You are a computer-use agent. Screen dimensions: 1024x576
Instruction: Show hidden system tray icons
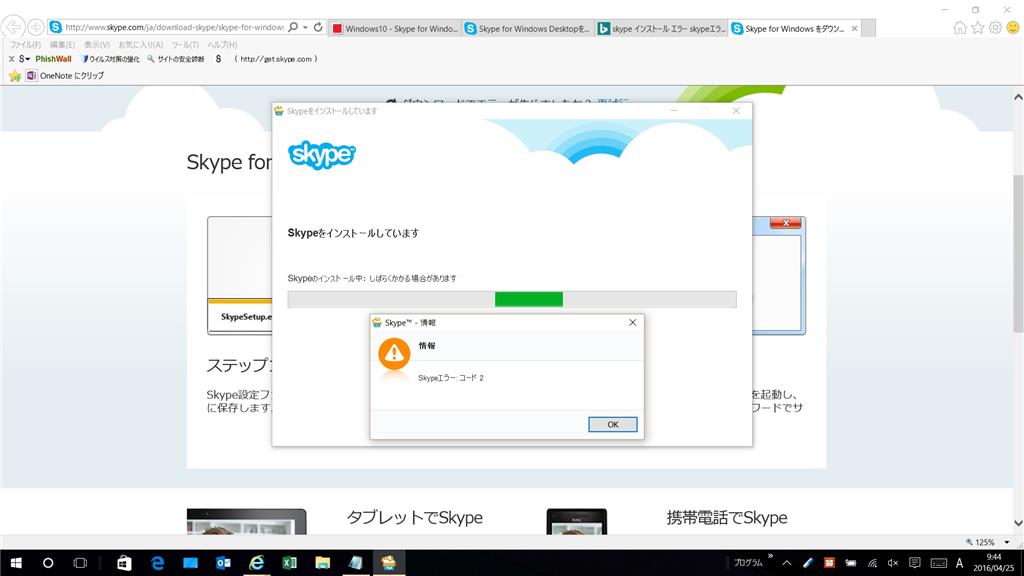pyautogui.click(x=787, y=563)
